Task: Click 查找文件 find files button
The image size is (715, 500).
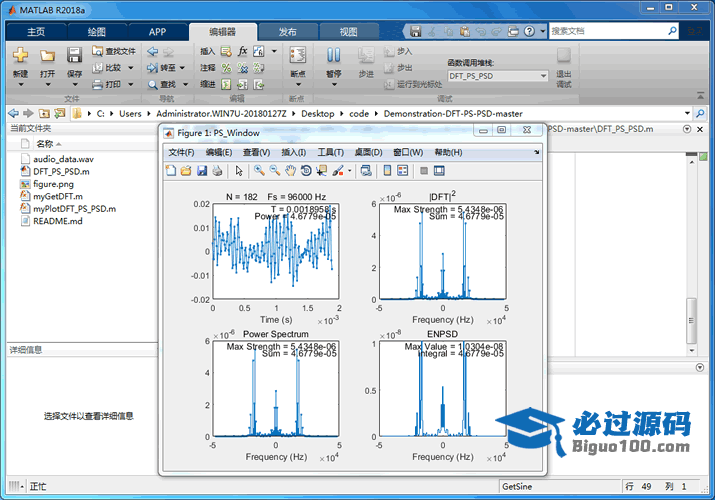Action: [x=114, y=51]
